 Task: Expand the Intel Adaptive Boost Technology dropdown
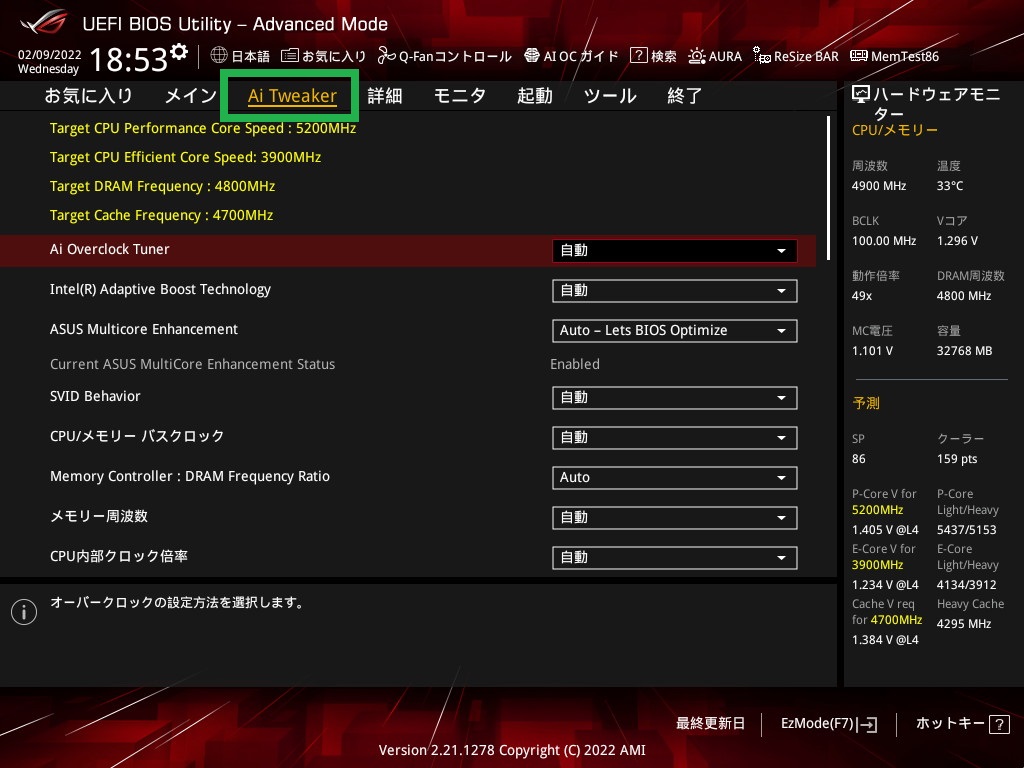tap(675, 291)
